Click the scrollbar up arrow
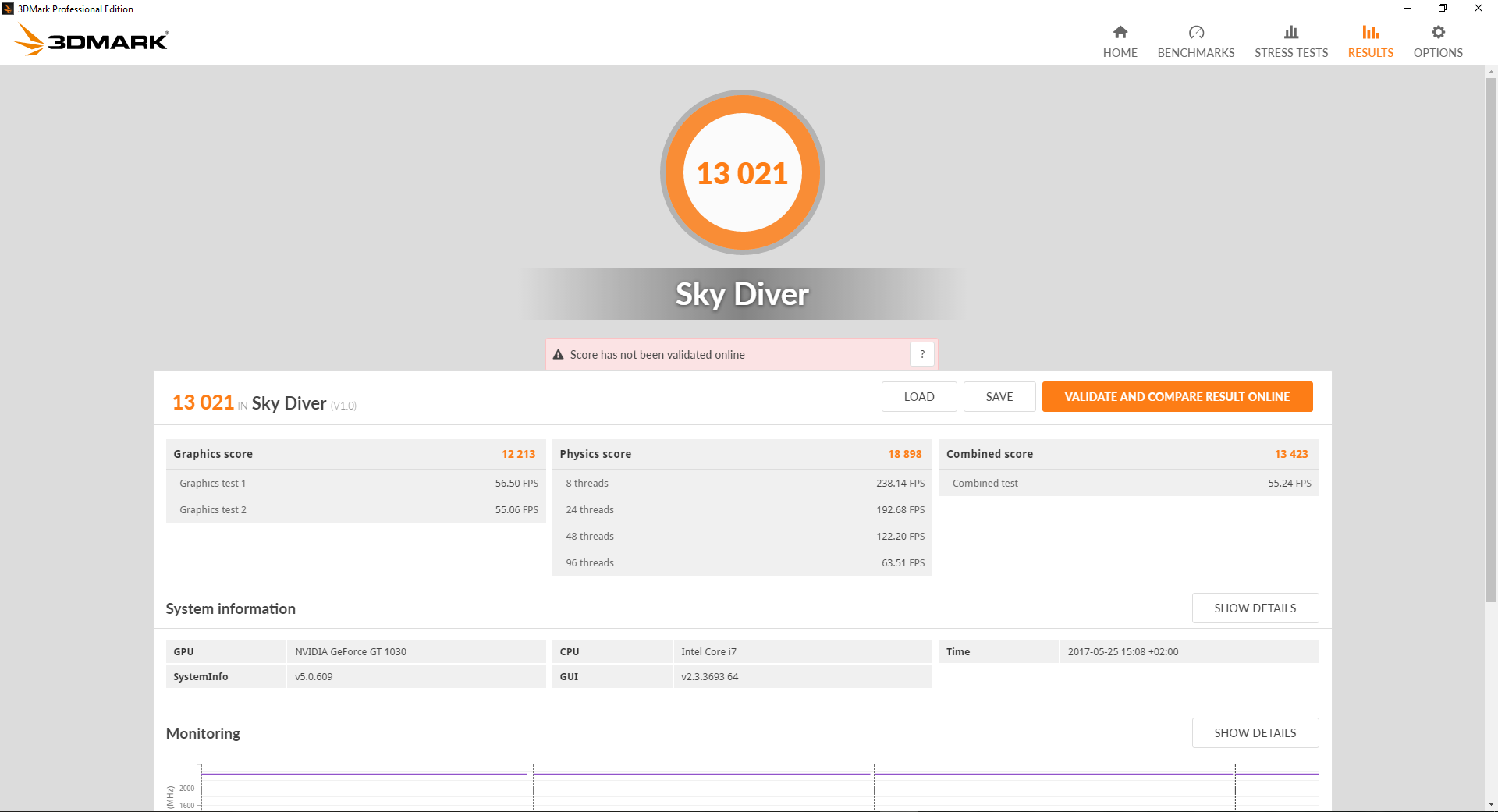 pos(1491,72)
